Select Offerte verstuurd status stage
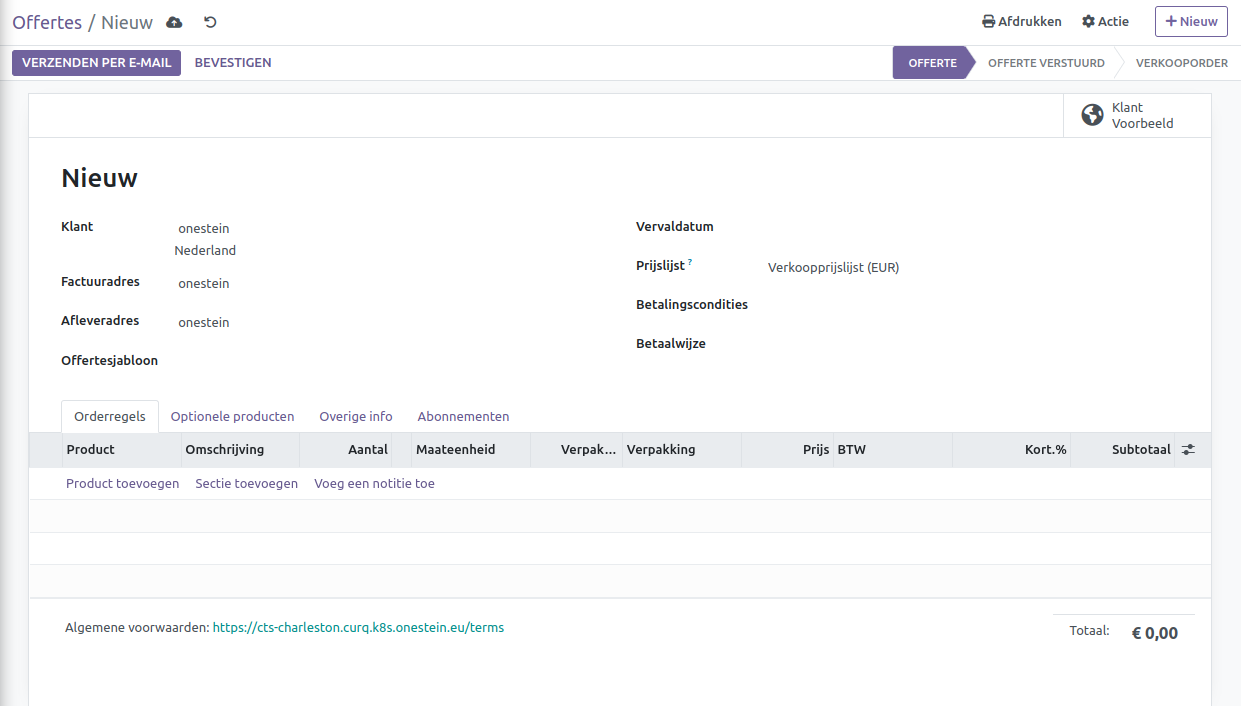The width and height of the screenshot is (1241, 706). pyautogui.click(x=1046, y=63)
